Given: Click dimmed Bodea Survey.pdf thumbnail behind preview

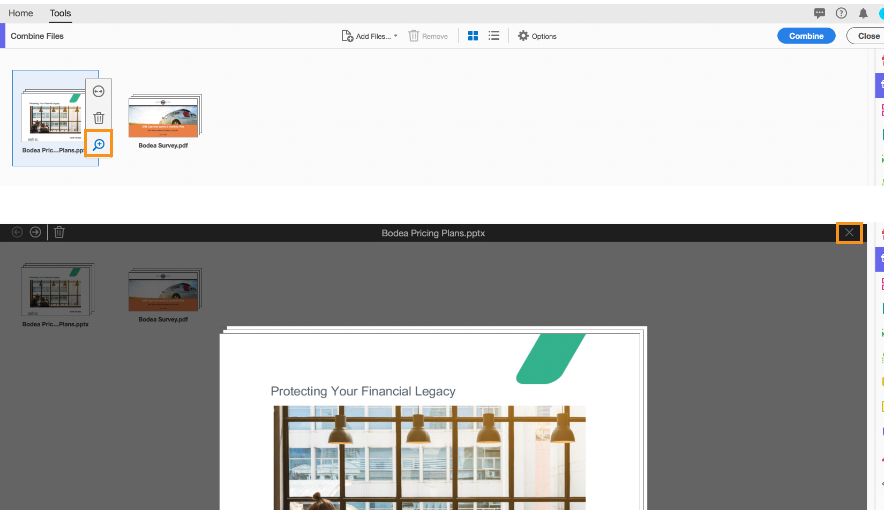Looking at the screenshot, I should (164, 290).
